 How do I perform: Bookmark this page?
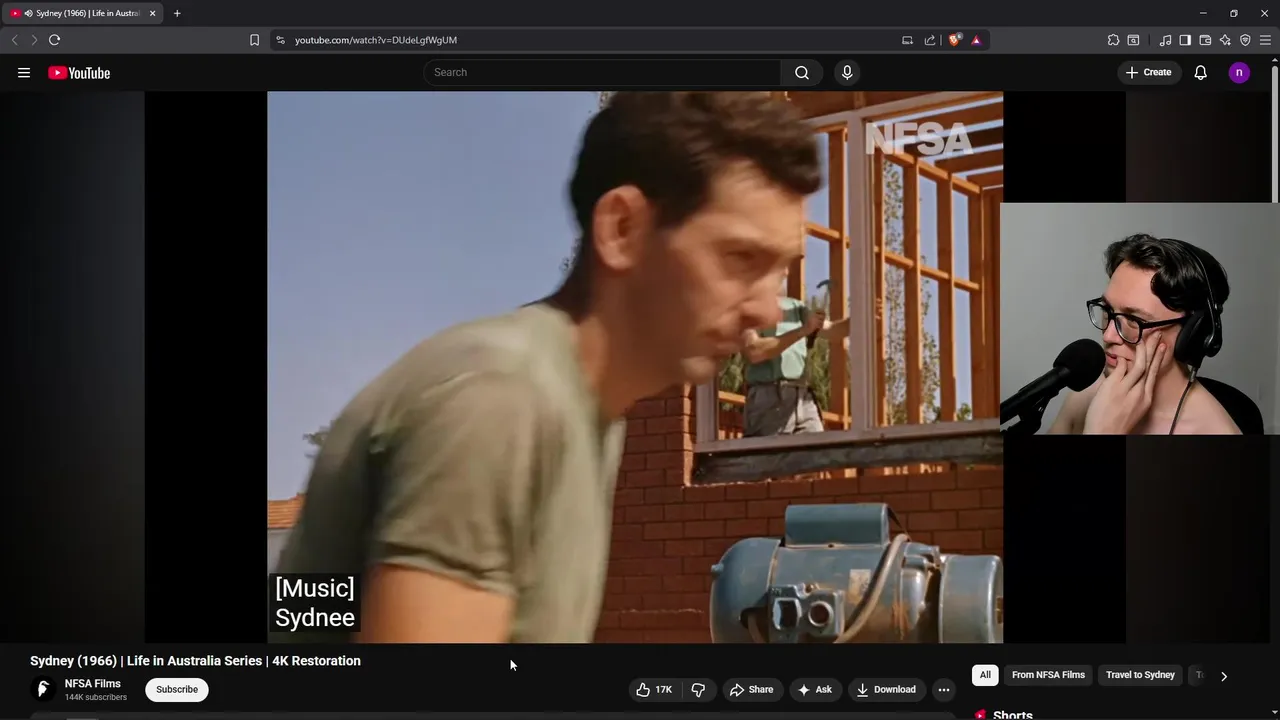coord(254,40)
